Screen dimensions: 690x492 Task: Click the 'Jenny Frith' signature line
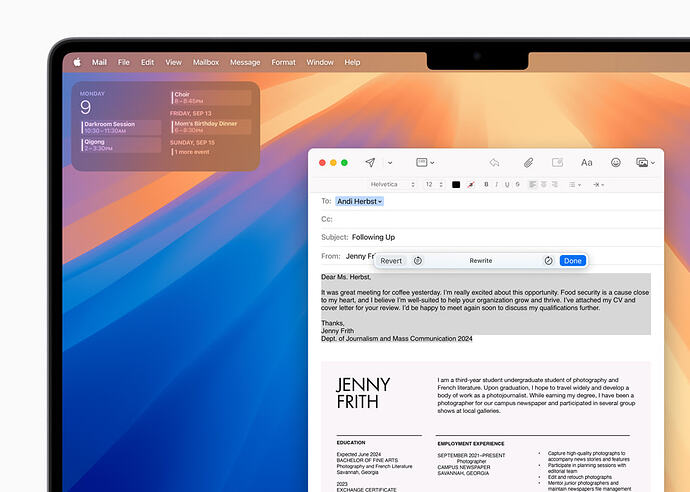click(338, 331)
